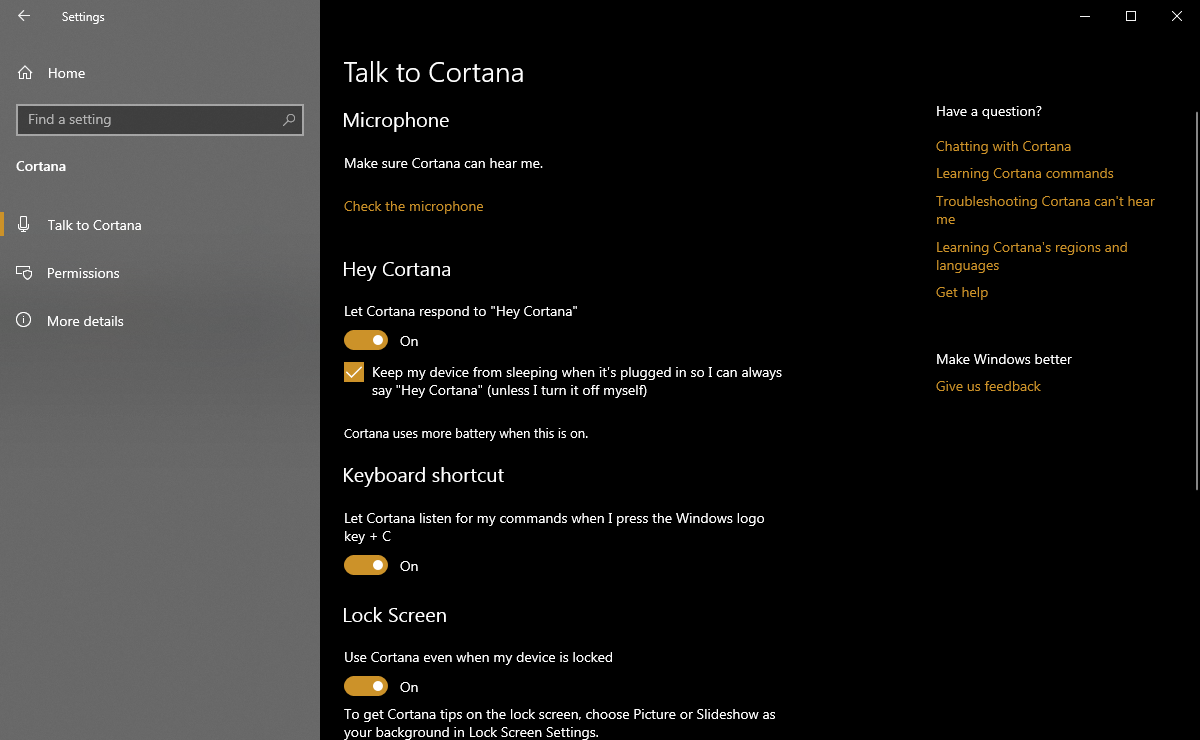Screen dimensions: 1200x740
Task: Open Chatting with Cortana help link
Action: pyautogui.click(x=1003, y=146)
